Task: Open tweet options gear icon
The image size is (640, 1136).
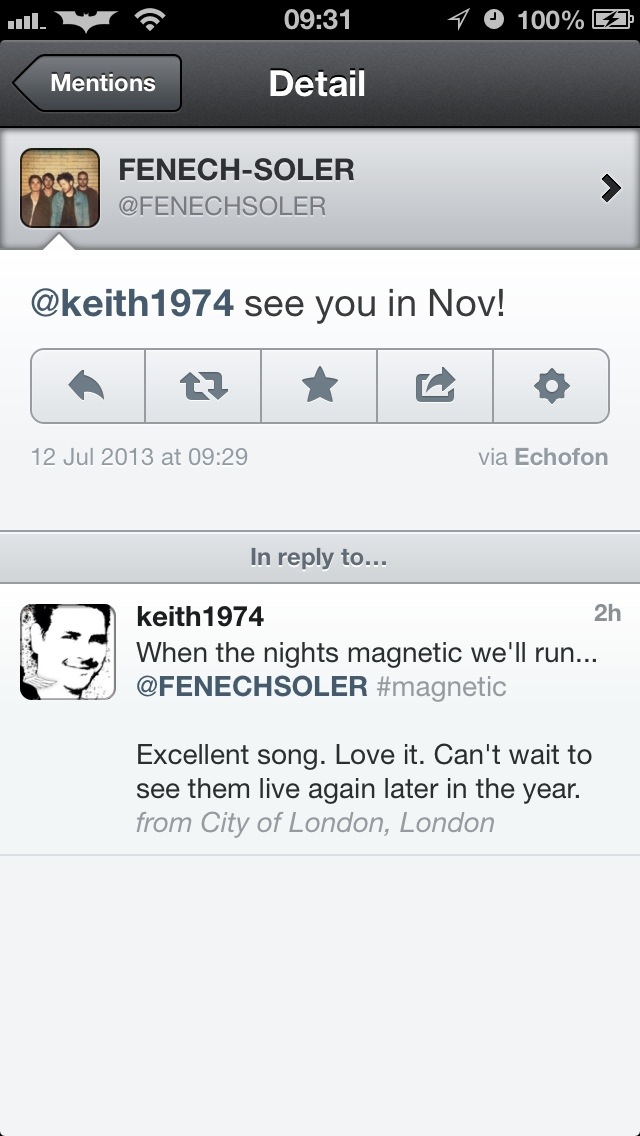Action: (551, 385)
